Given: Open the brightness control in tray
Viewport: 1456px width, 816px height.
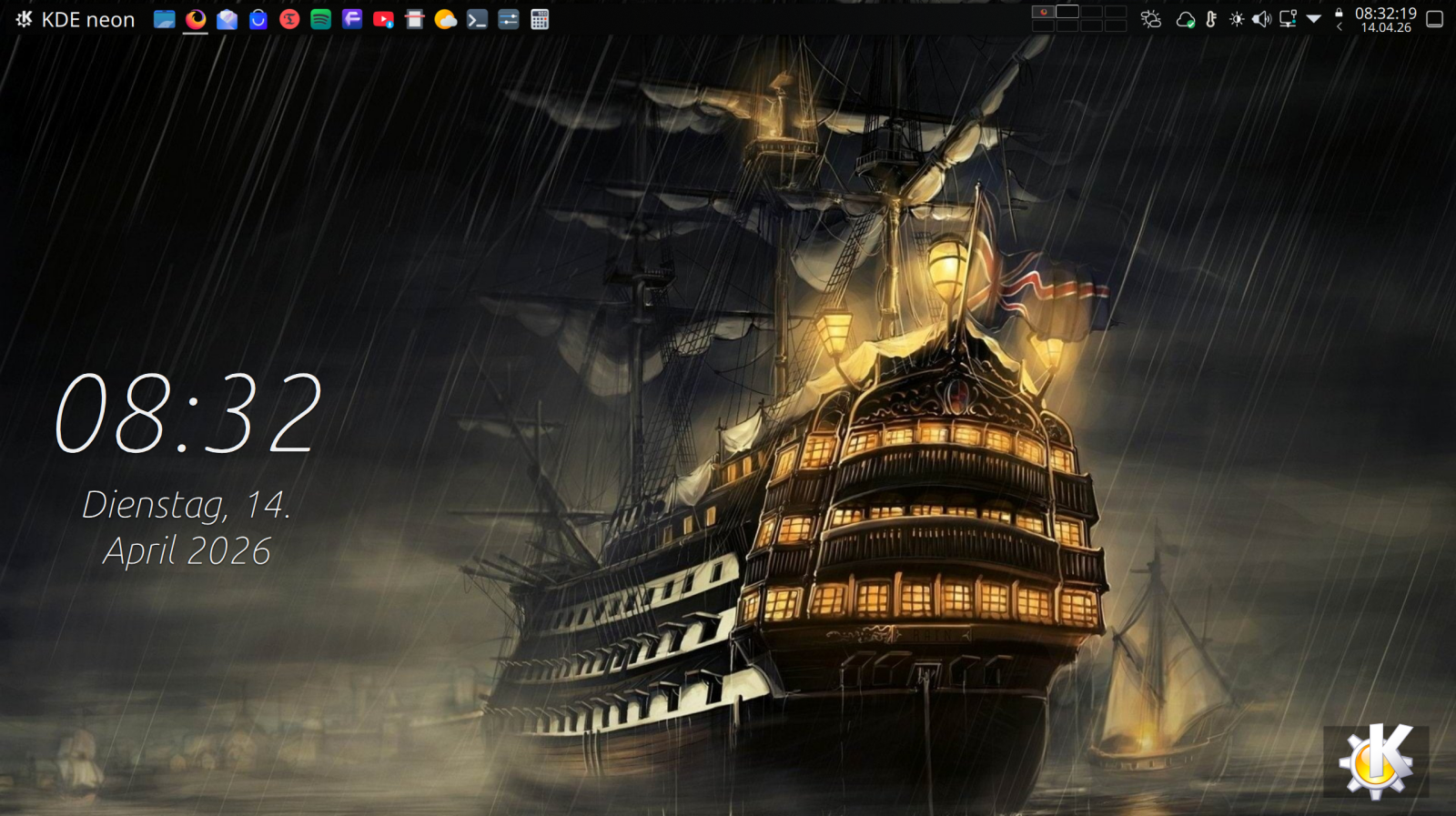Looking at the screenshot, I should [x=1237, y=19].
